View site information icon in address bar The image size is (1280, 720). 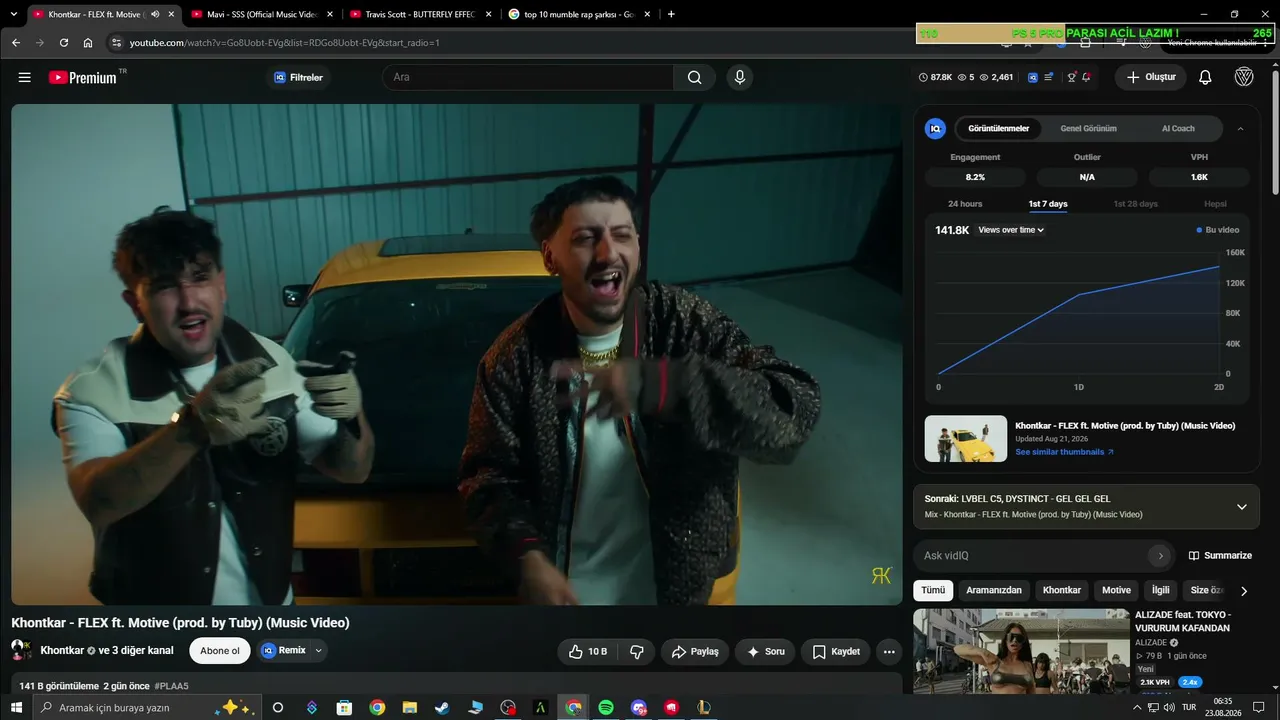116,43
